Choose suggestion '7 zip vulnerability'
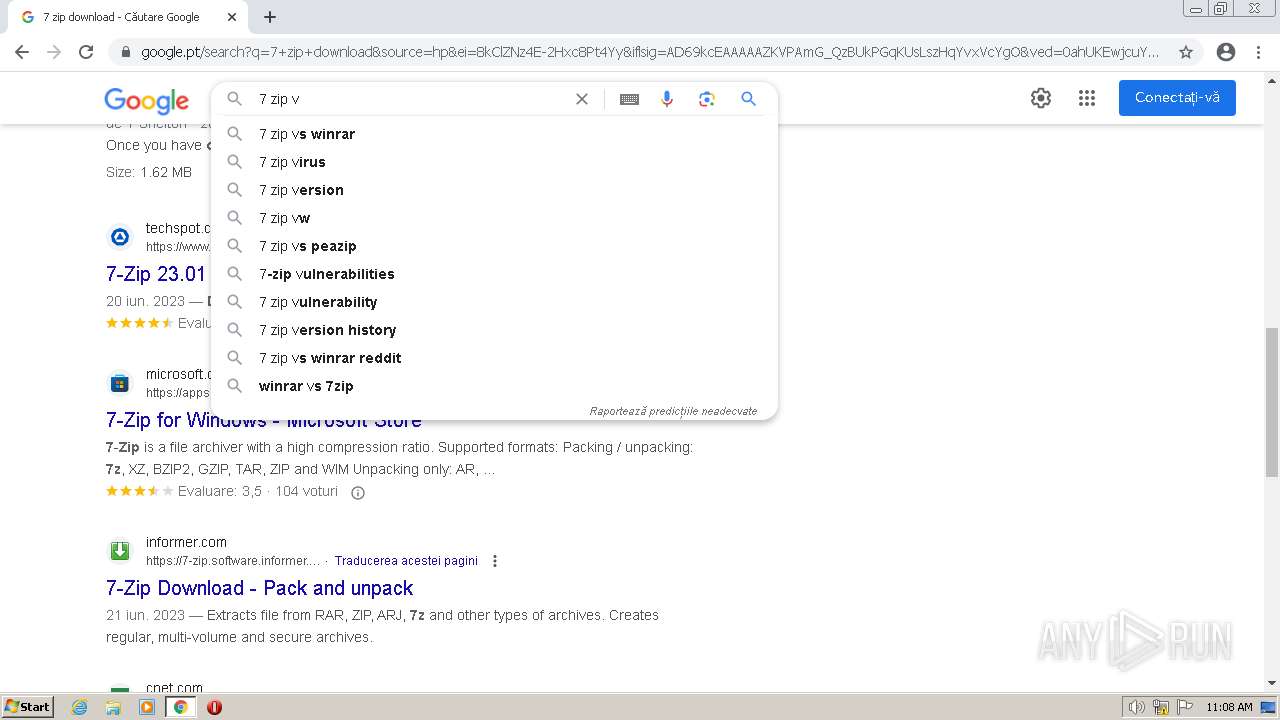 pos(494,302)
